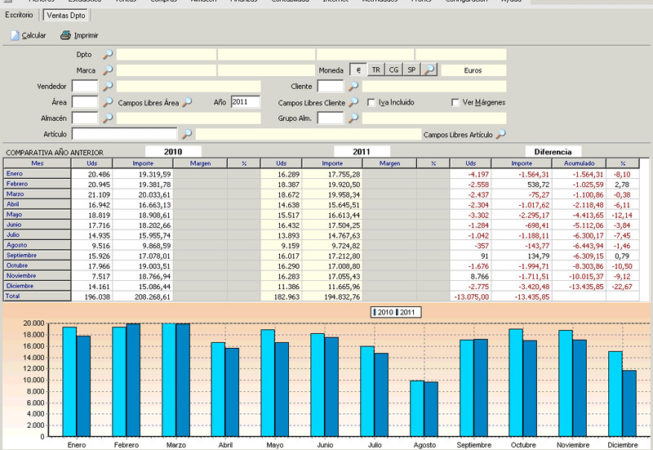Click the Almacén code input field
653x450 pixels.
click(85, 118)
